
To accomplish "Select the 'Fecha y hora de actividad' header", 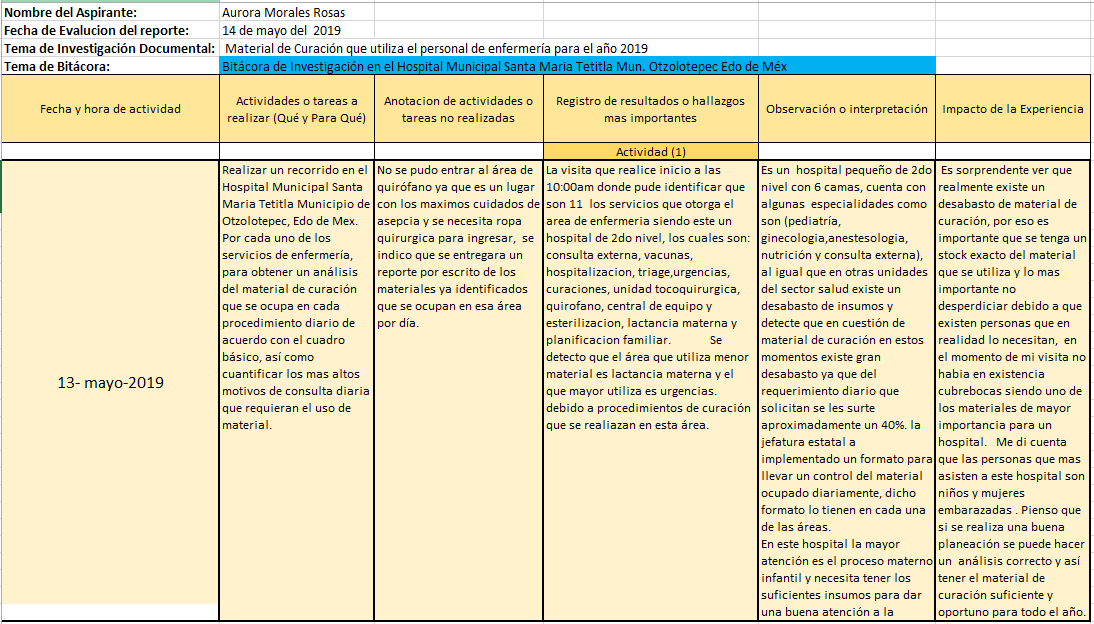I will click(x=110, y=109).
